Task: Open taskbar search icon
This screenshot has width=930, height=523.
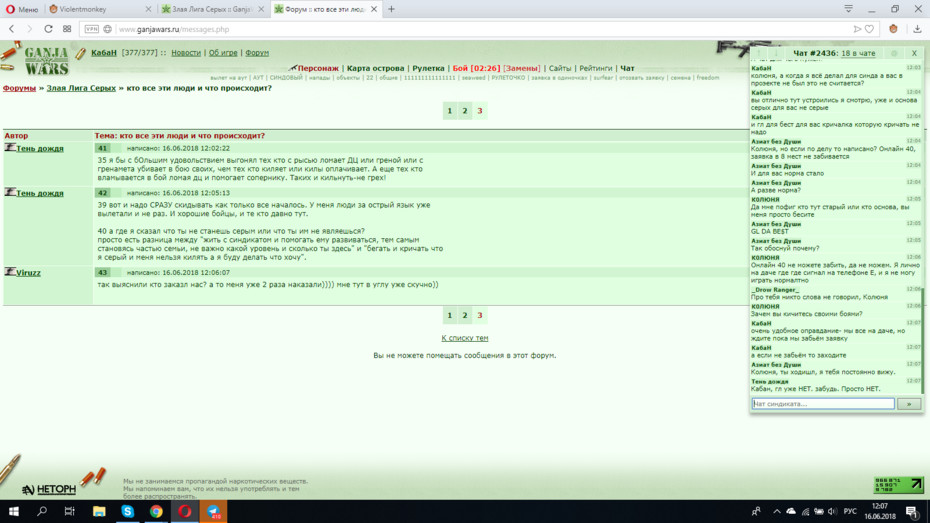Action: pyautogui.click(x=42, y=511)
